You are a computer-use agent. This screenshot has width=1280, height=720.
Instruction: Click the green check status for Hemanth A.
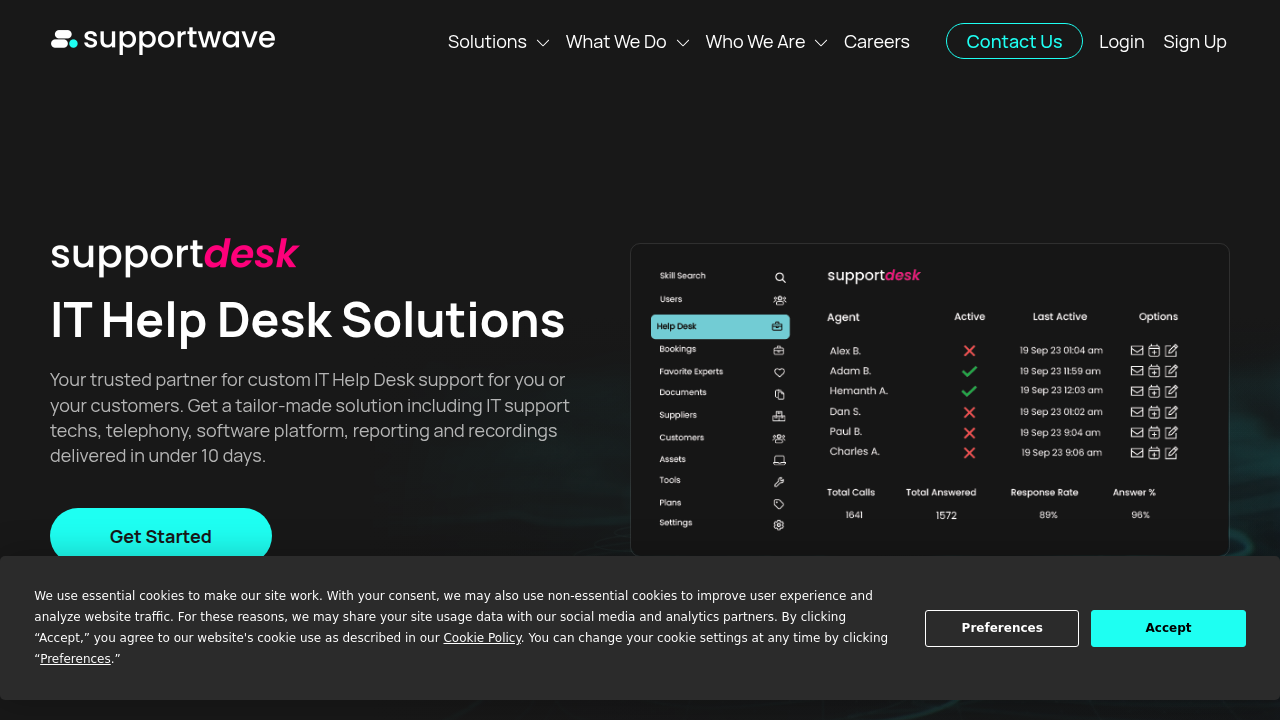[x=969, y=392]
